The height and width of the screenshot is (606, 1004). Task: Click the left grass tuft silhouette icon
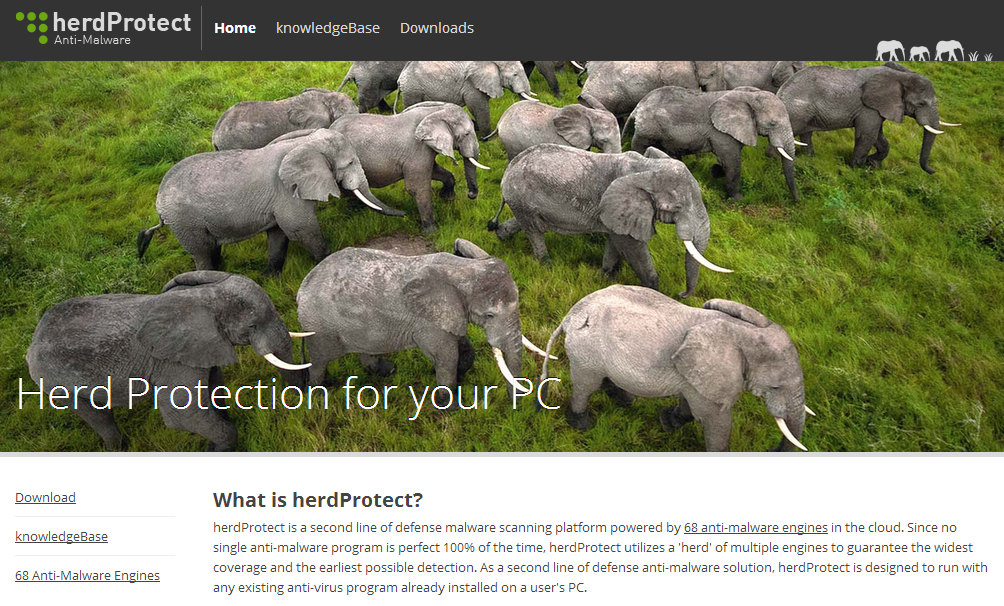(972, 56)
